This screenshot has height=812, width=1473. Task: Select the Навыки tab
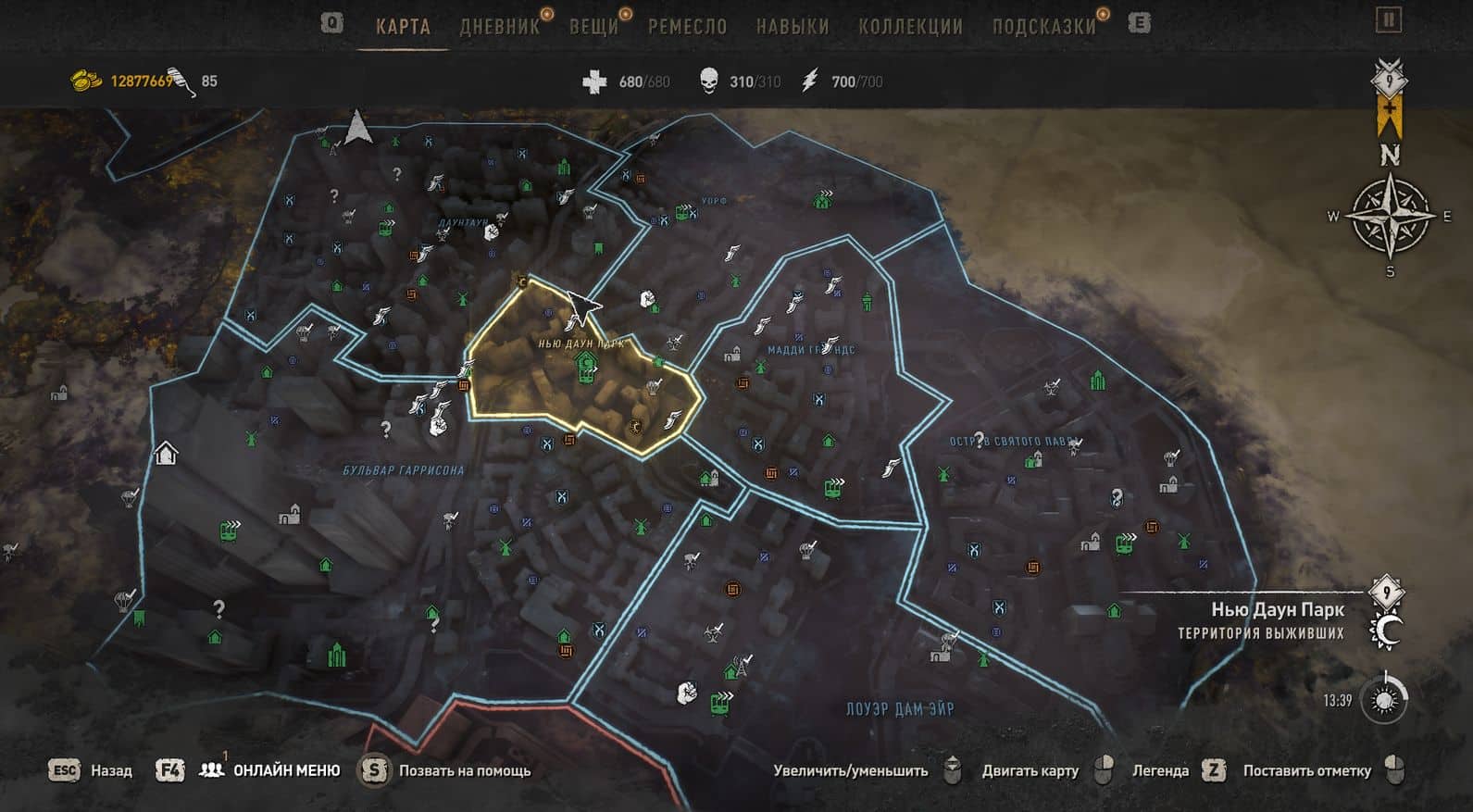click(x=793, y=26)
